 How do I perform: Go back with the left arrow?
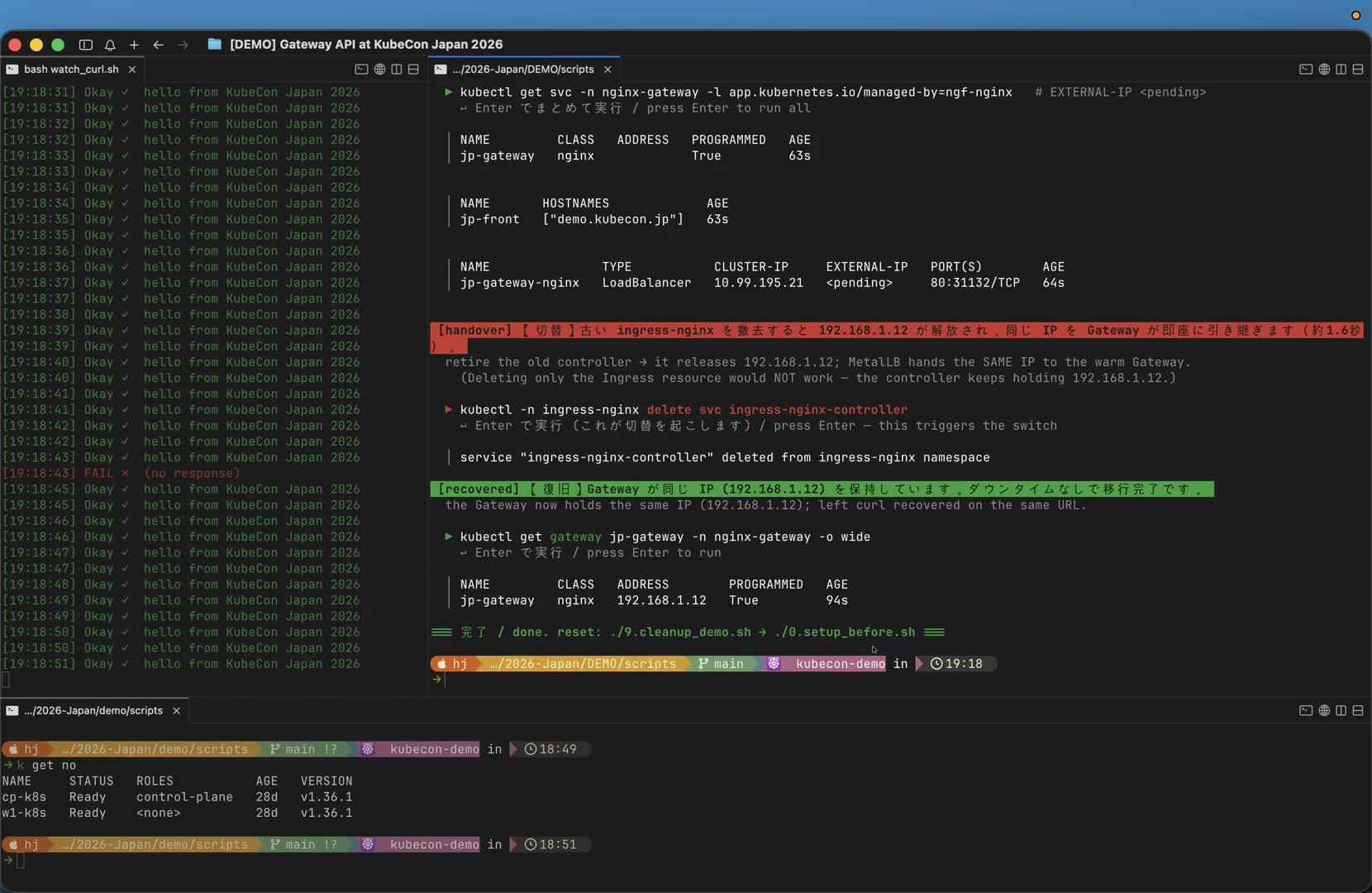158,45
